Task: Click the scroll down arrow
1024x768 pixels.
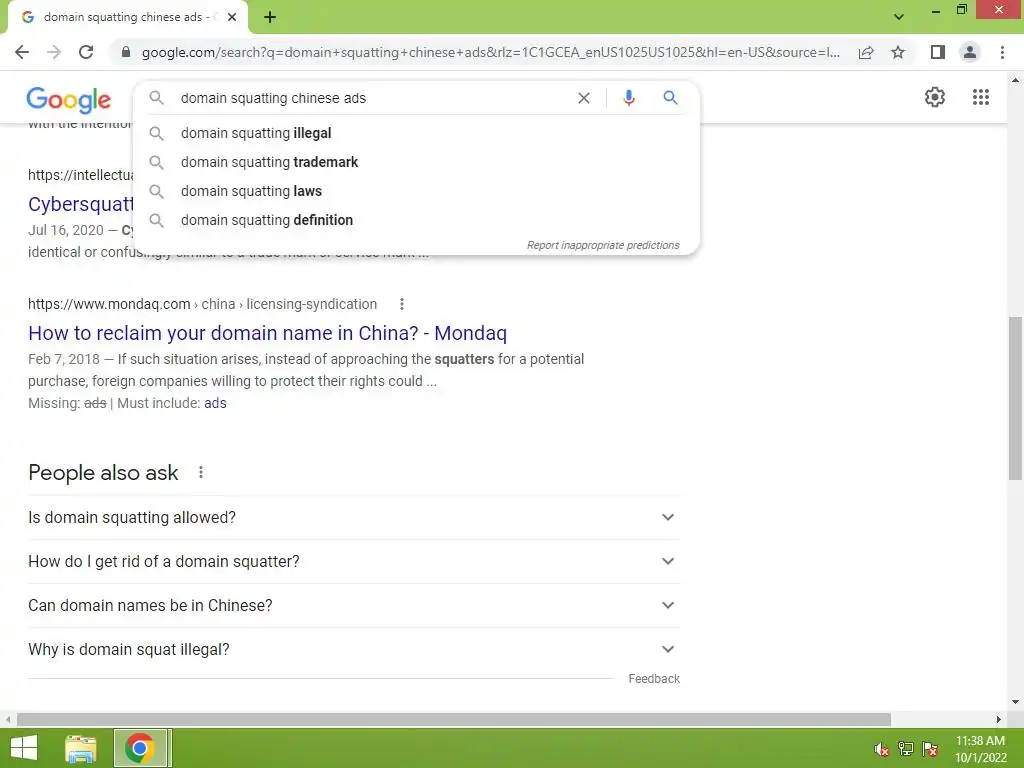Action: (x=1015, y=702)
